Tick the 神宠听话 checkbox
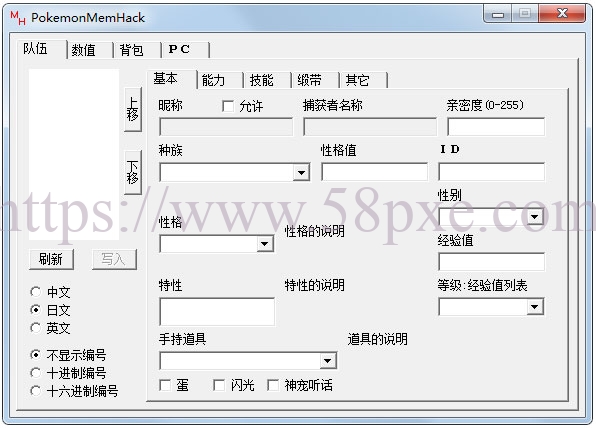 coord(273,385)
